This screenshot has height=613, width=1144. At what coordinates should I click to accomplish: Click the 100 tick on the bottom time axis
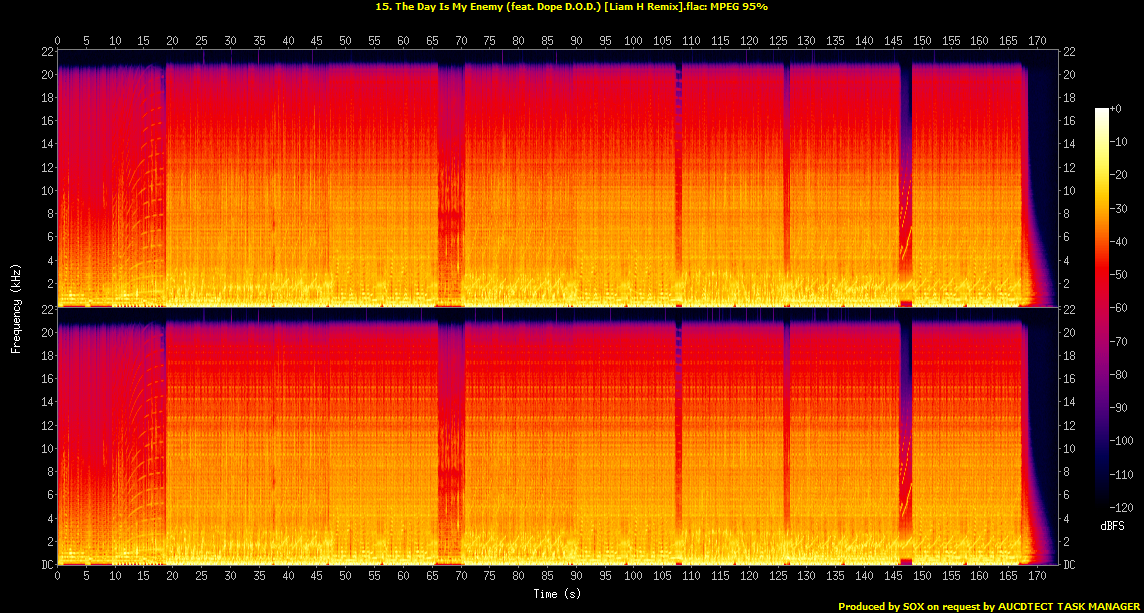(x=634, y=577)
